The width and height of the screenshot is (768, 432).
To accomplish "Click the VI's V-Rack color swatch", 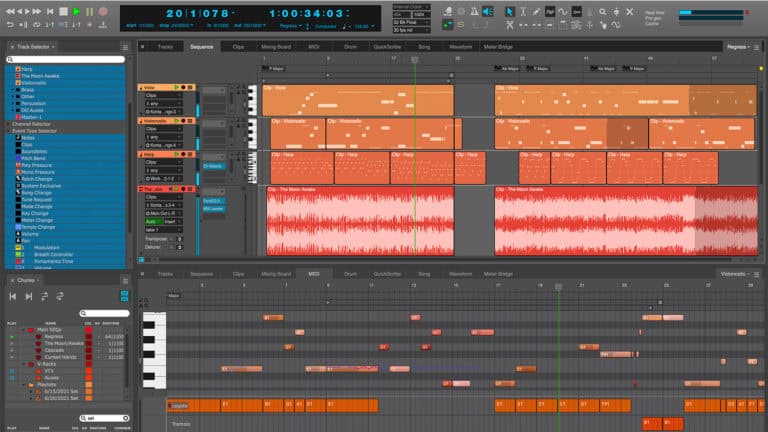I will tap(89, 371).
